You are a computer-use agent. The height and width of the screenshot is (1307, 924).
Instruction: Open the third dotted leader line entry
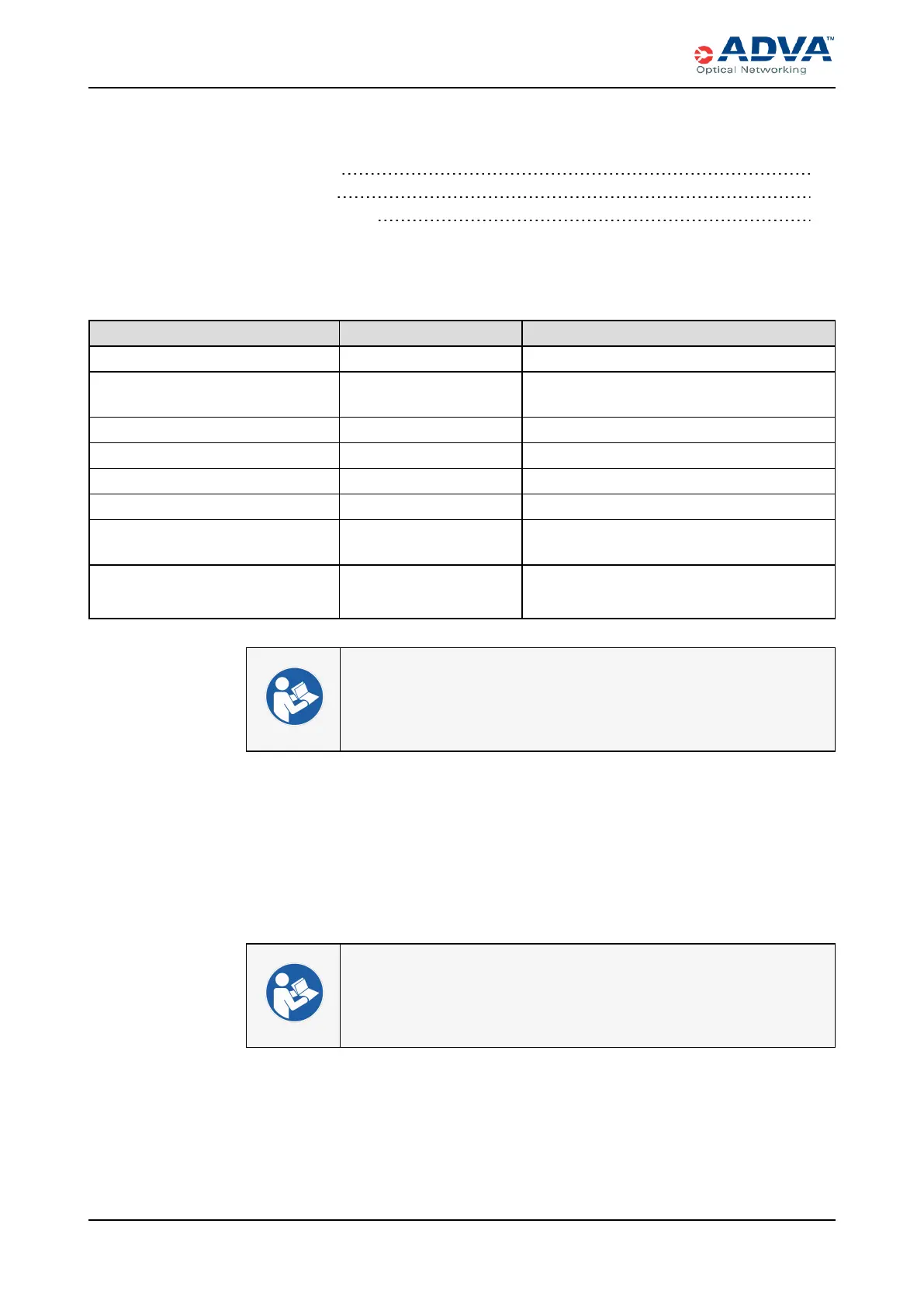click(x=594, y=221)
